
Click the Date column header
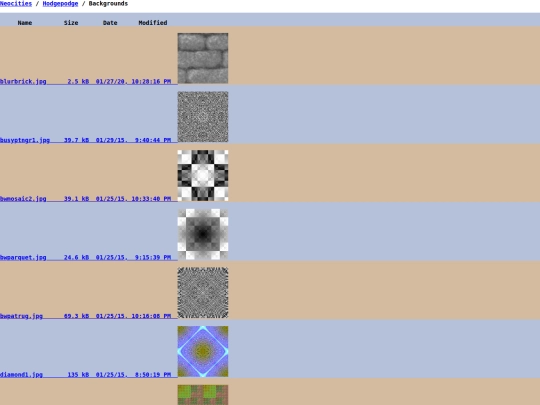click(110, 23)
